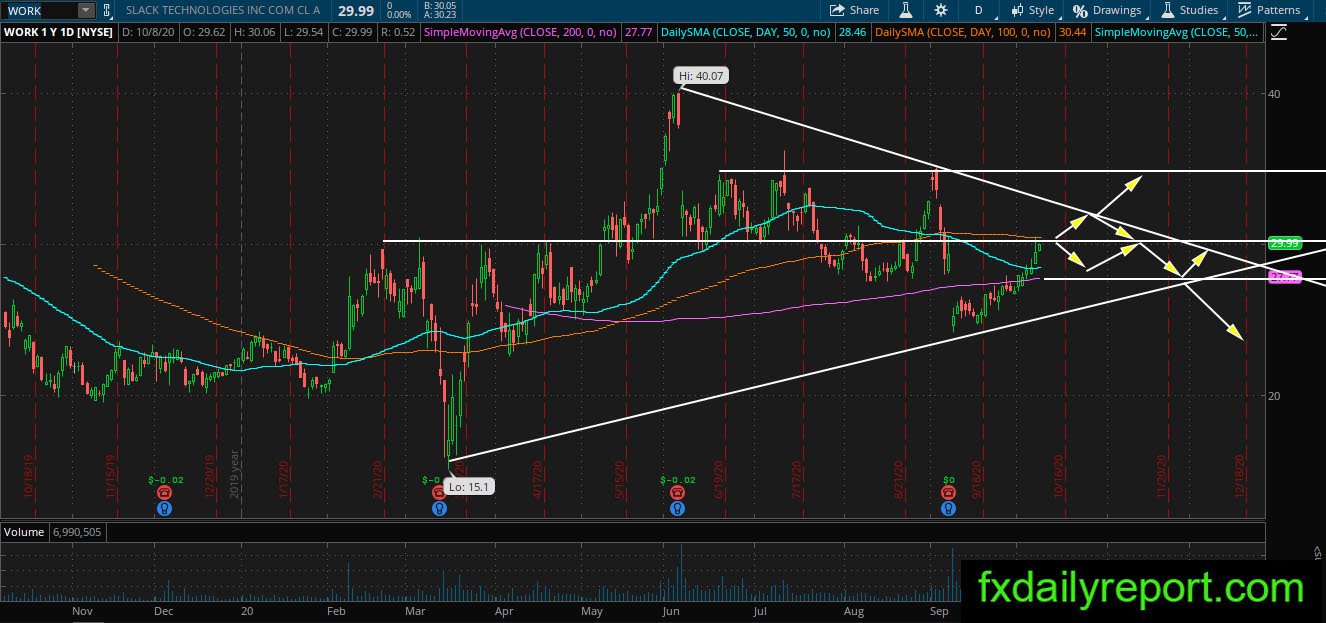The image size is (1326, 623).
Task: Click the Hi: 40.07 price bubble
Action: pos(699,75)
